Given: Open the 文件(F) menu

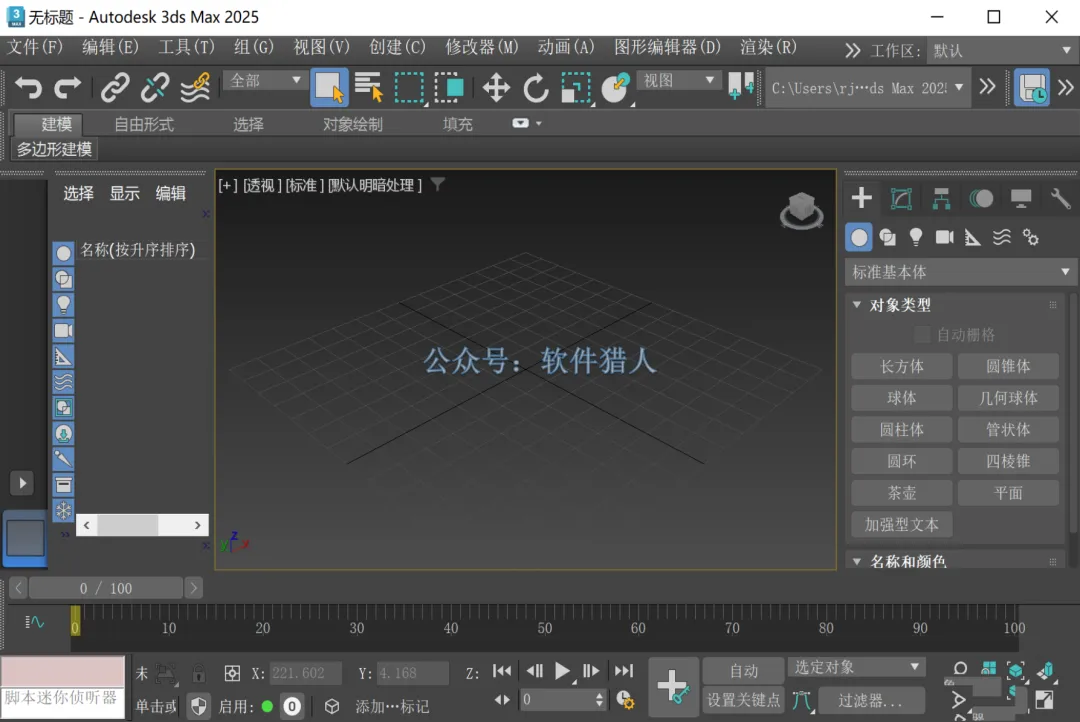Looking at the screenshot, I should pyautogui.click(x=34, y=47).
